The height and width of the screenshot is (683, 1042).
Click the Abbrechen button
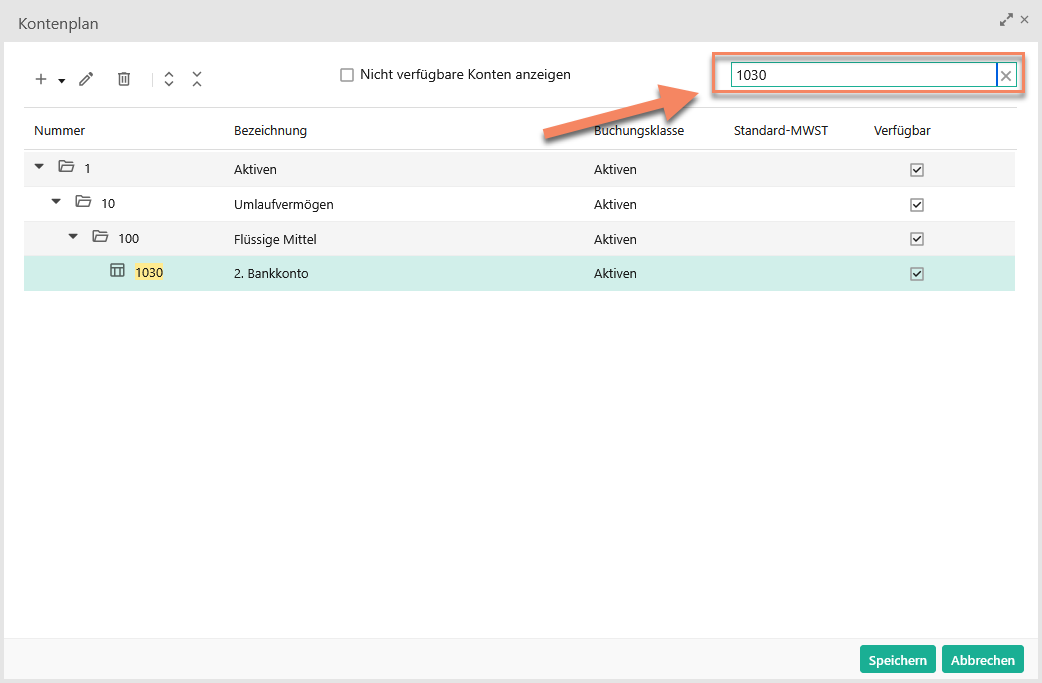pyautogui.click(x=983, y=660)
